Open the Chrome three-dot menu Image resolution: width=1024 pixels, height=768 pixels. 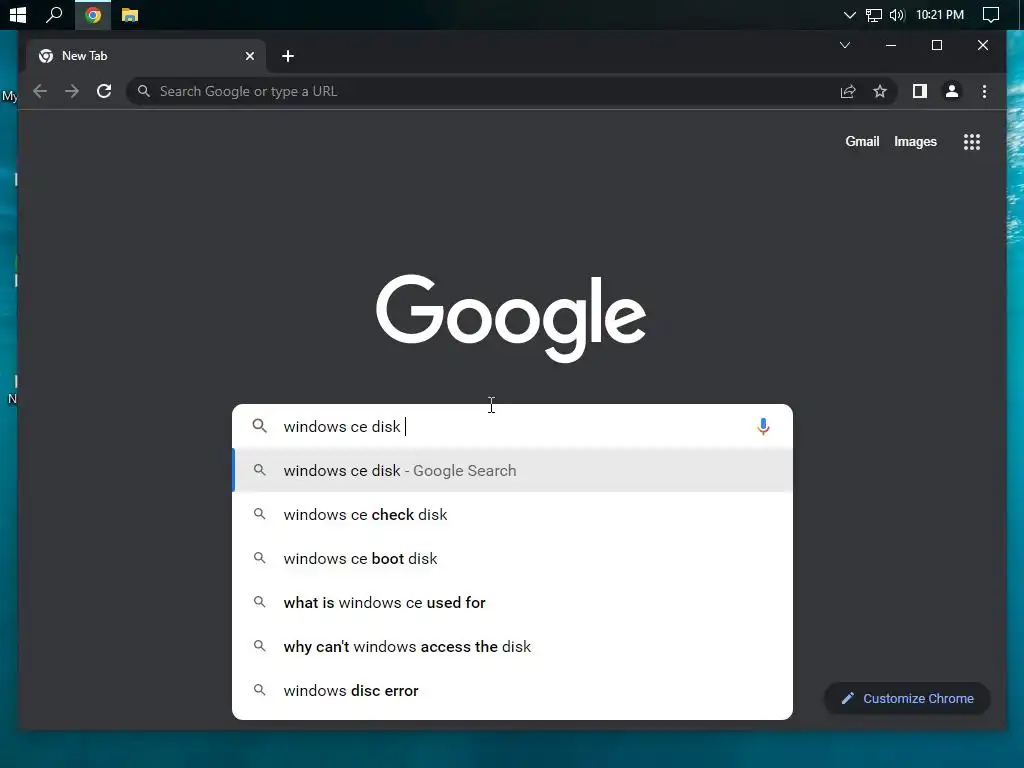(x=984, y=91)
